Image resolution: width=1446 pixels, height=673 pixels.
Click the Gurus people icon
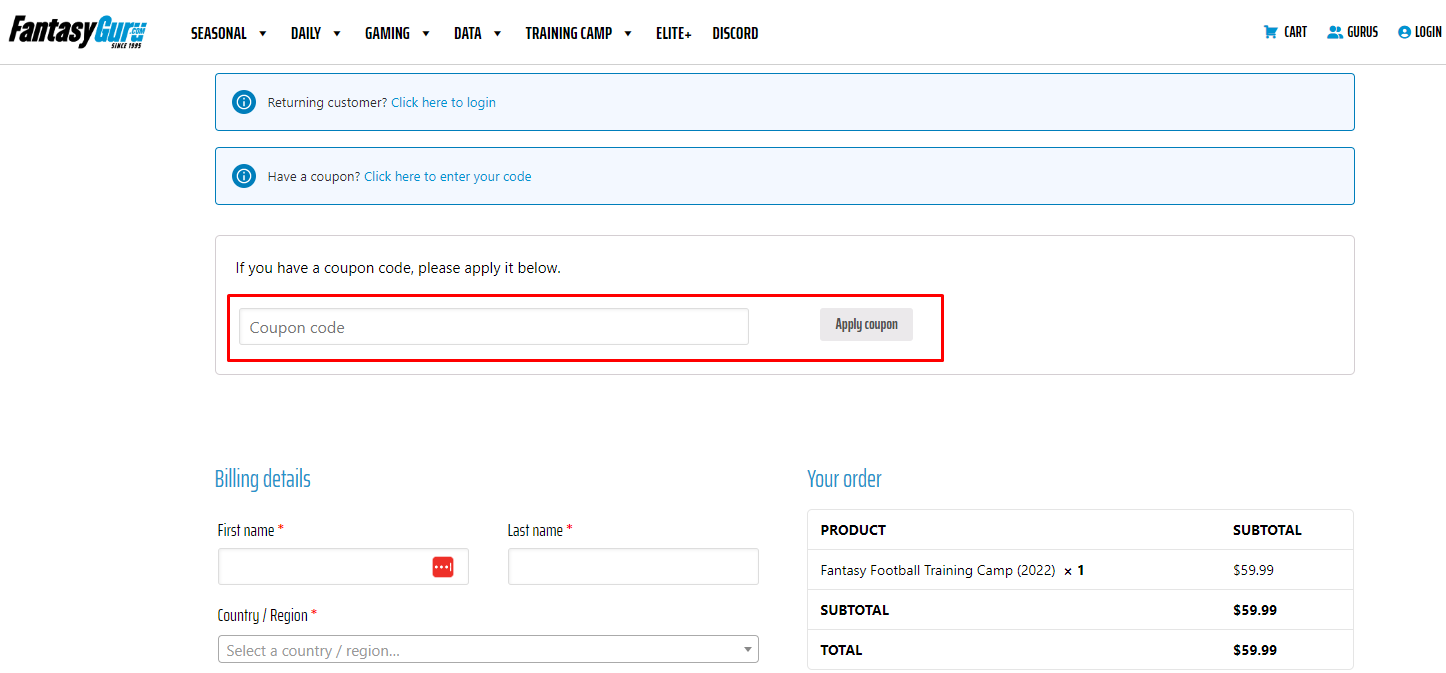(x=1335, y=32)
